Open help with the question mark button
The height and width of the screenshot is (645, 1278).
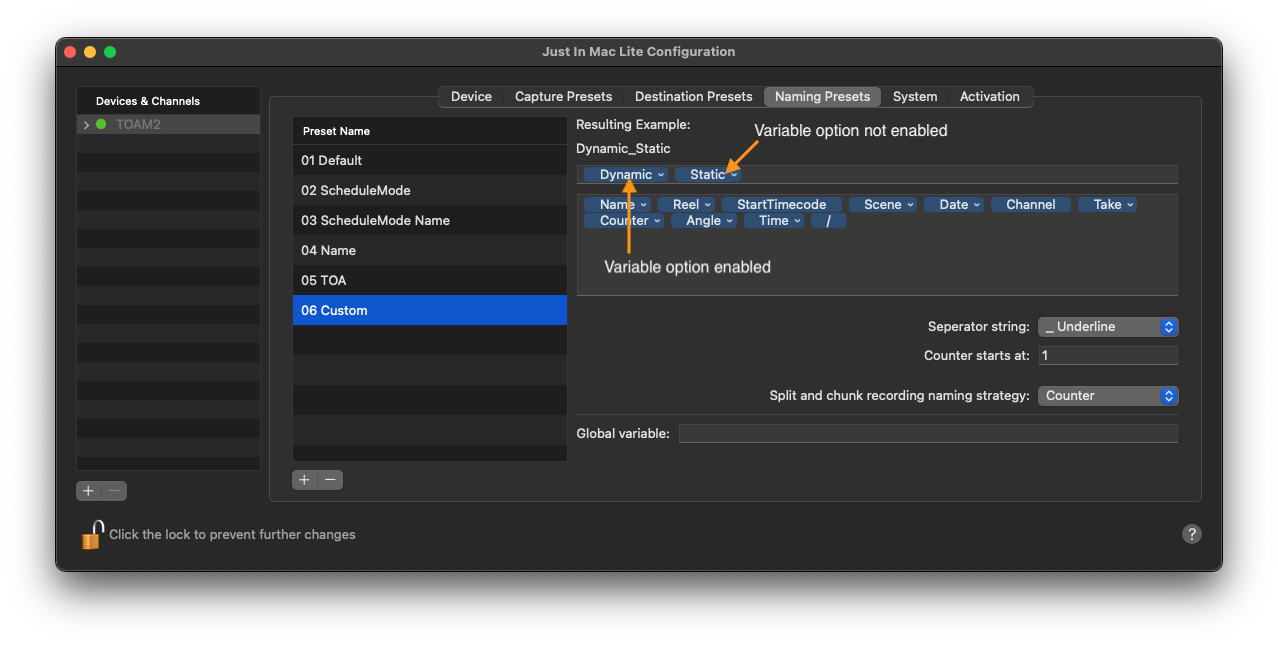(x=1191, y=534)
